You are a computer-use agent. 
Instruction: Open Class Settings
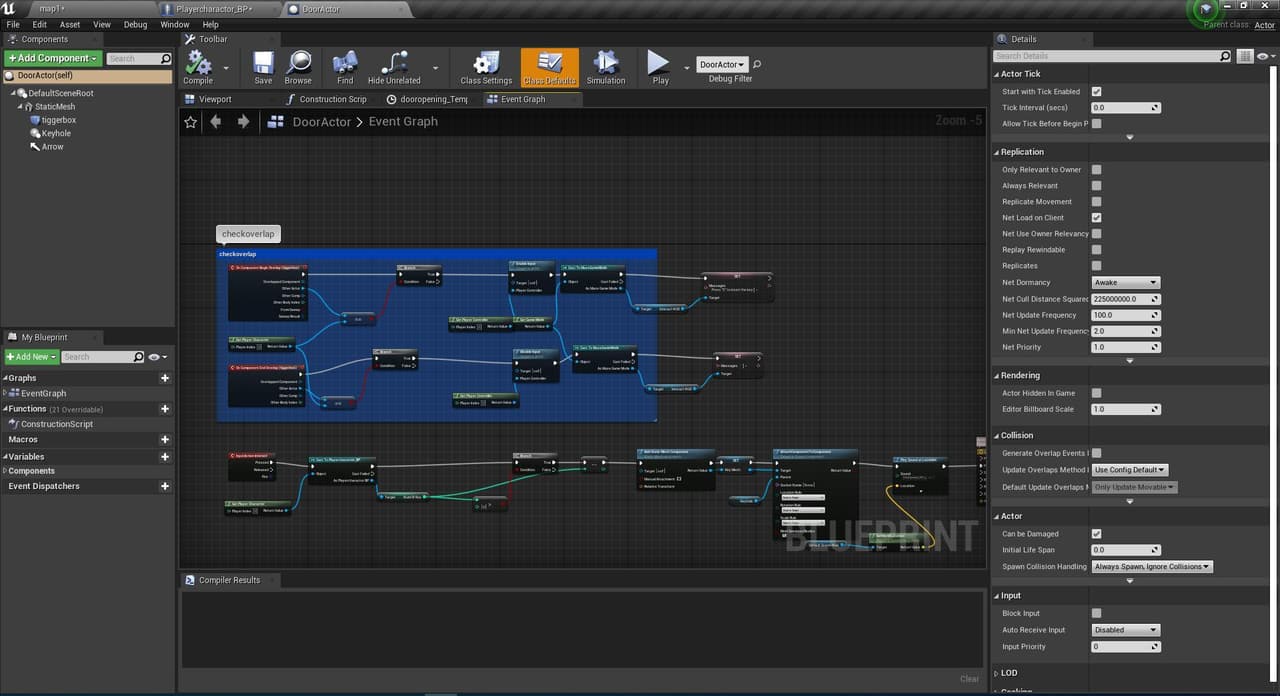tap(486, 67)
